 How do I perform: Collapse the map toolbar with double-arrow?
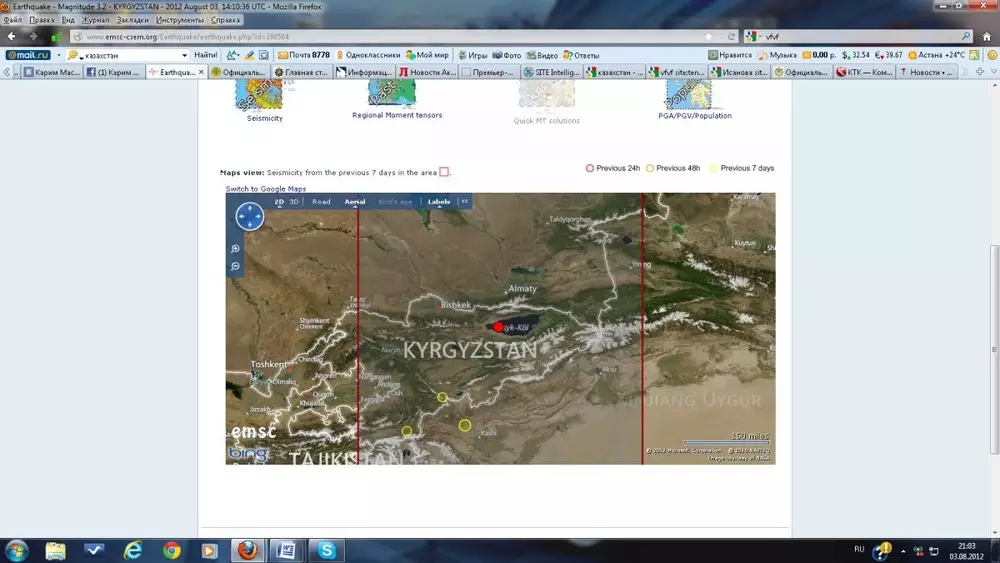464,202
